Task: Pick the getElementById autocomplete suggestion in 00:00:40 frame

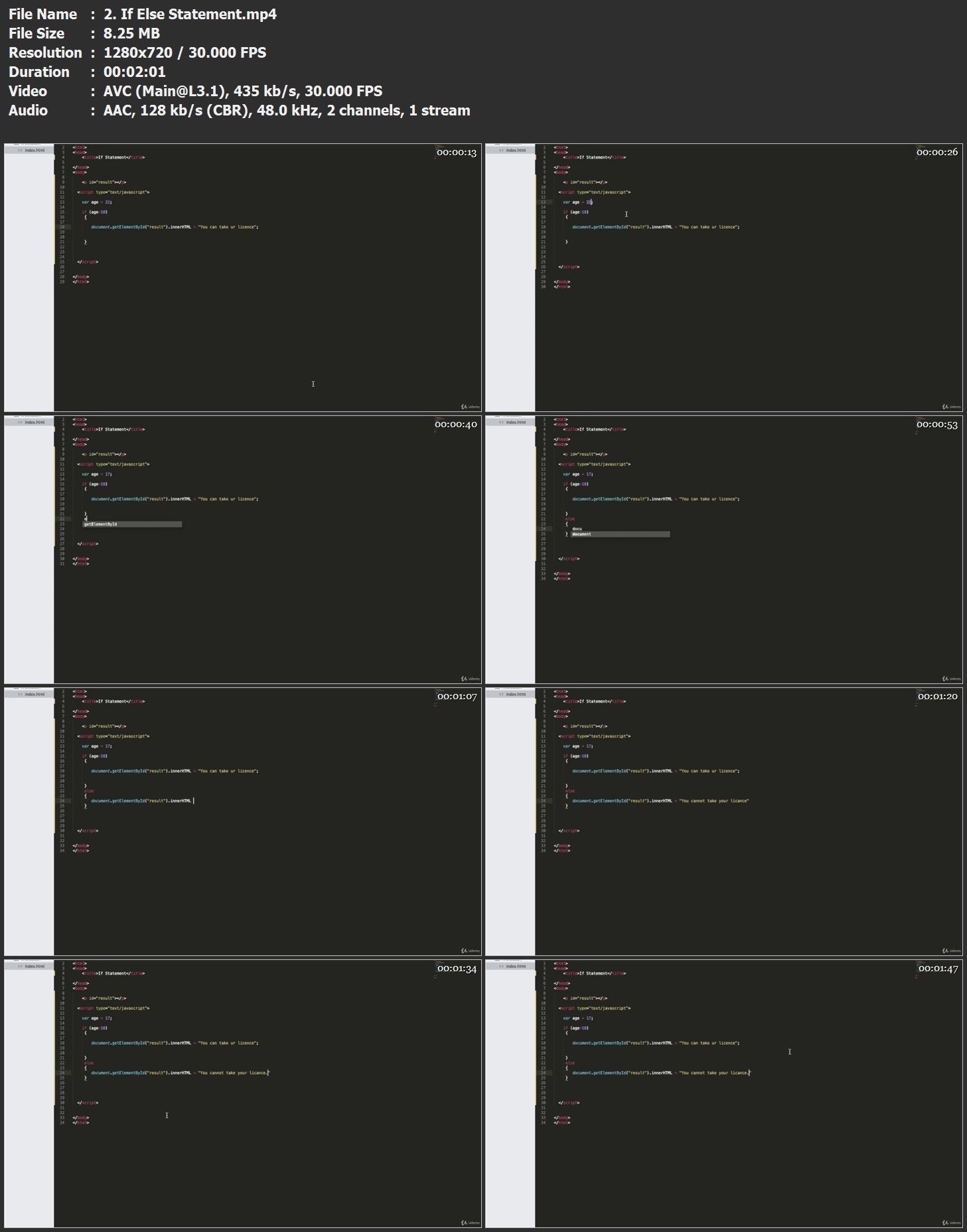Action: pos(131,524)
